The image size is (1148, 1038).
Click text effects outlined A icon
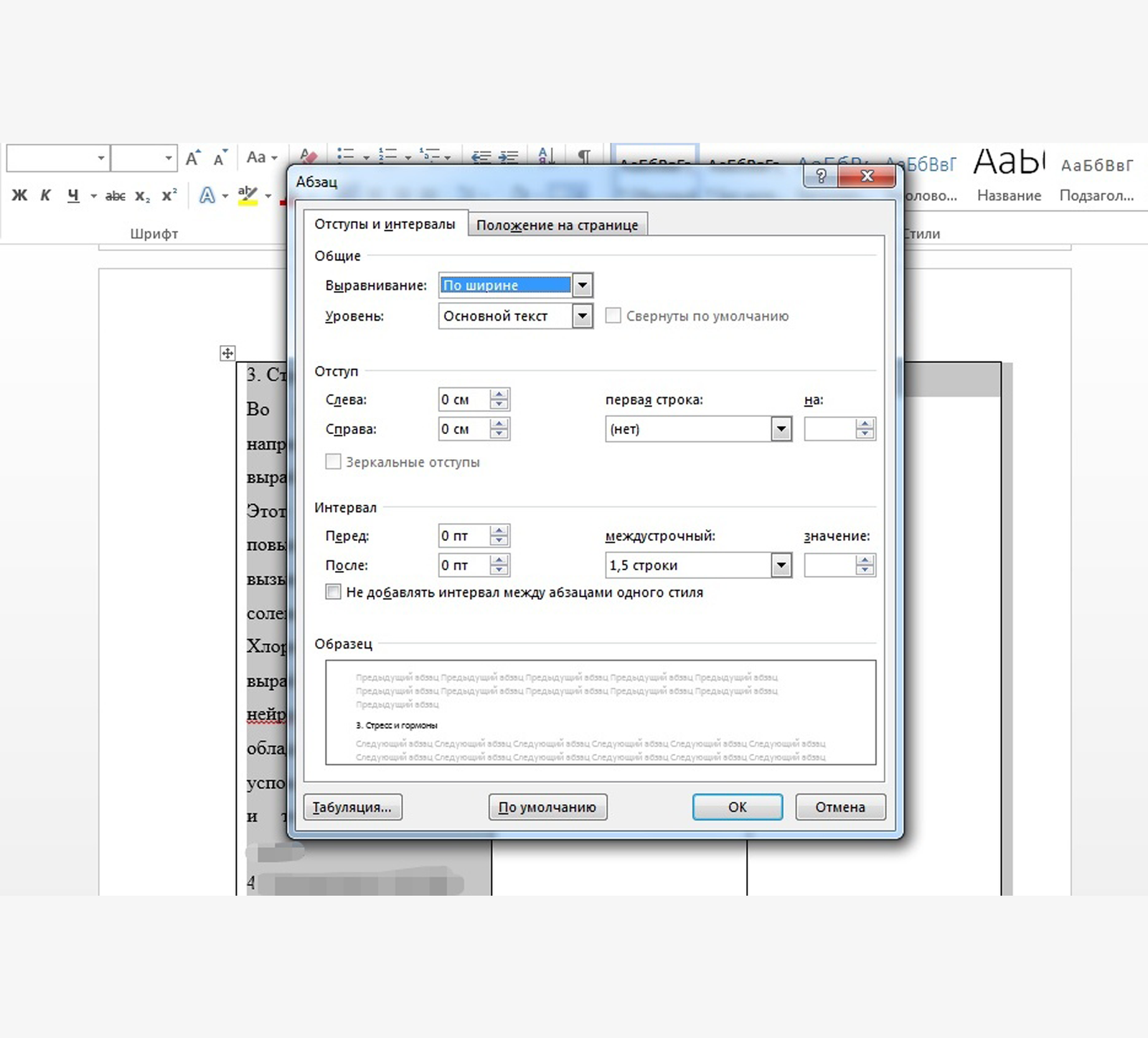tap(207, 195)
